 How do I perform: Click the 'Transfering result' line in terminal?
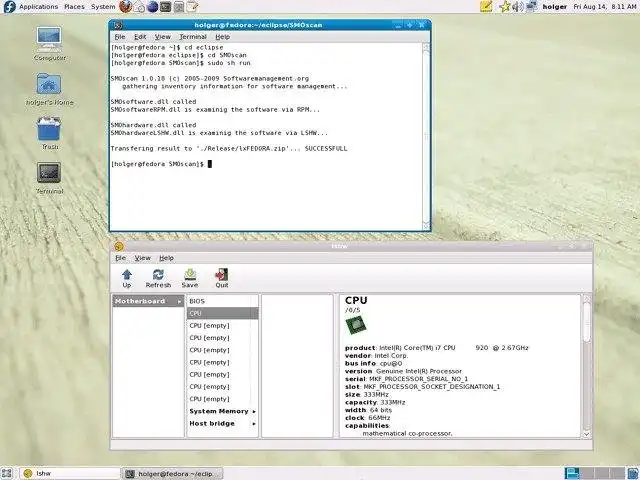tap(229, 149)
